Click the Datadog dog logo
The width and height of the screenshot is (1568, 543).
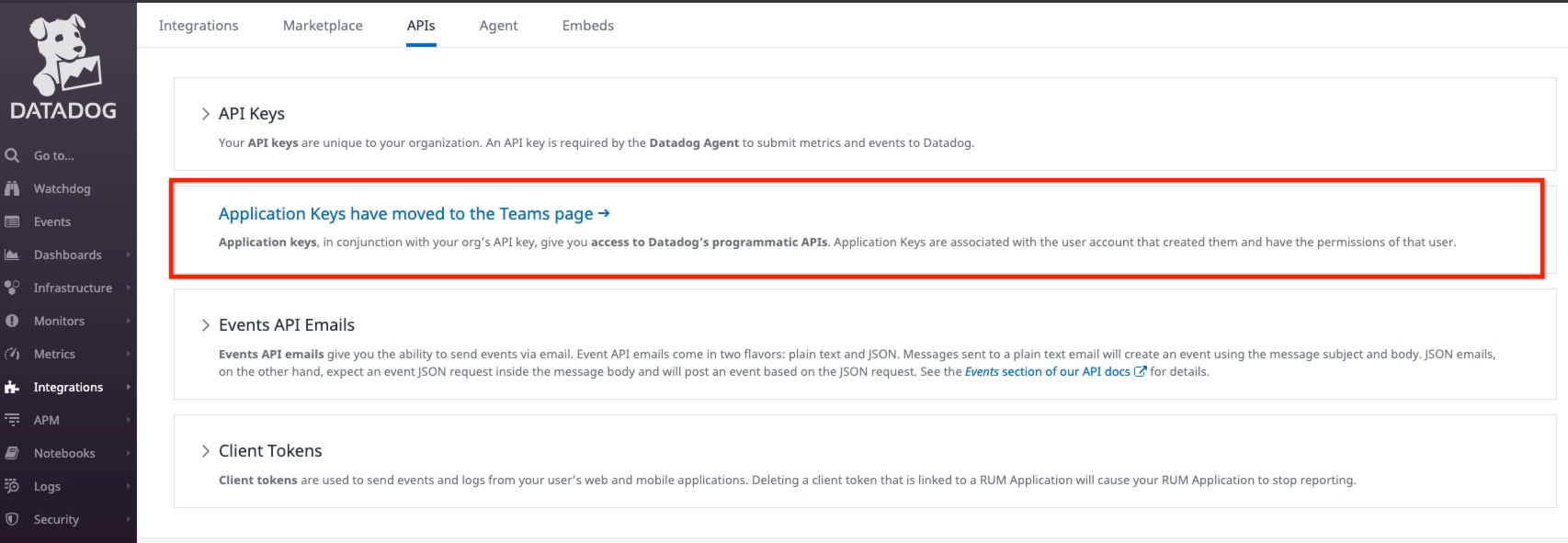63,55
